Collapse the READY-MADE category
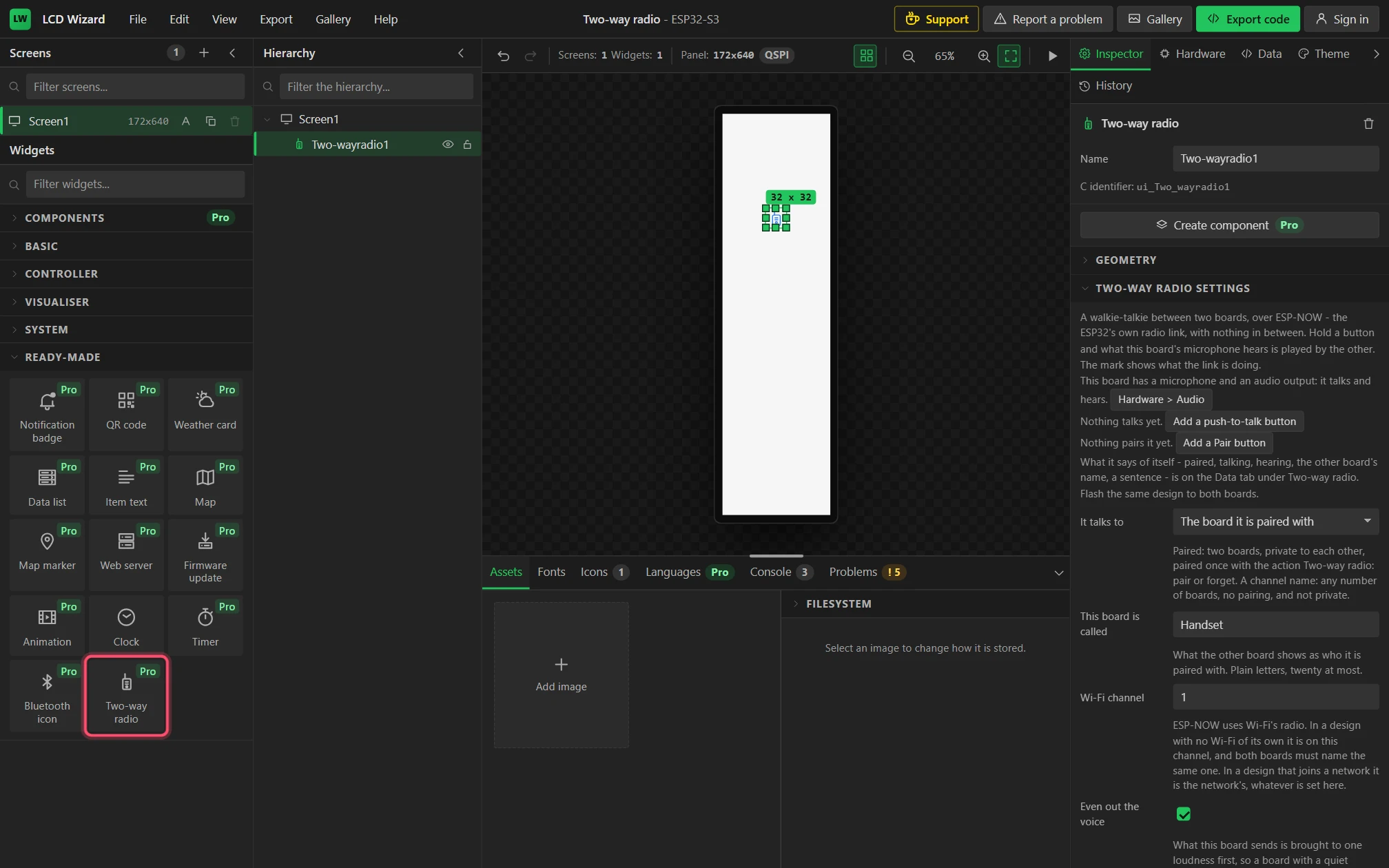The height and width of the screenshot is (868, 1389). (126, 357)
